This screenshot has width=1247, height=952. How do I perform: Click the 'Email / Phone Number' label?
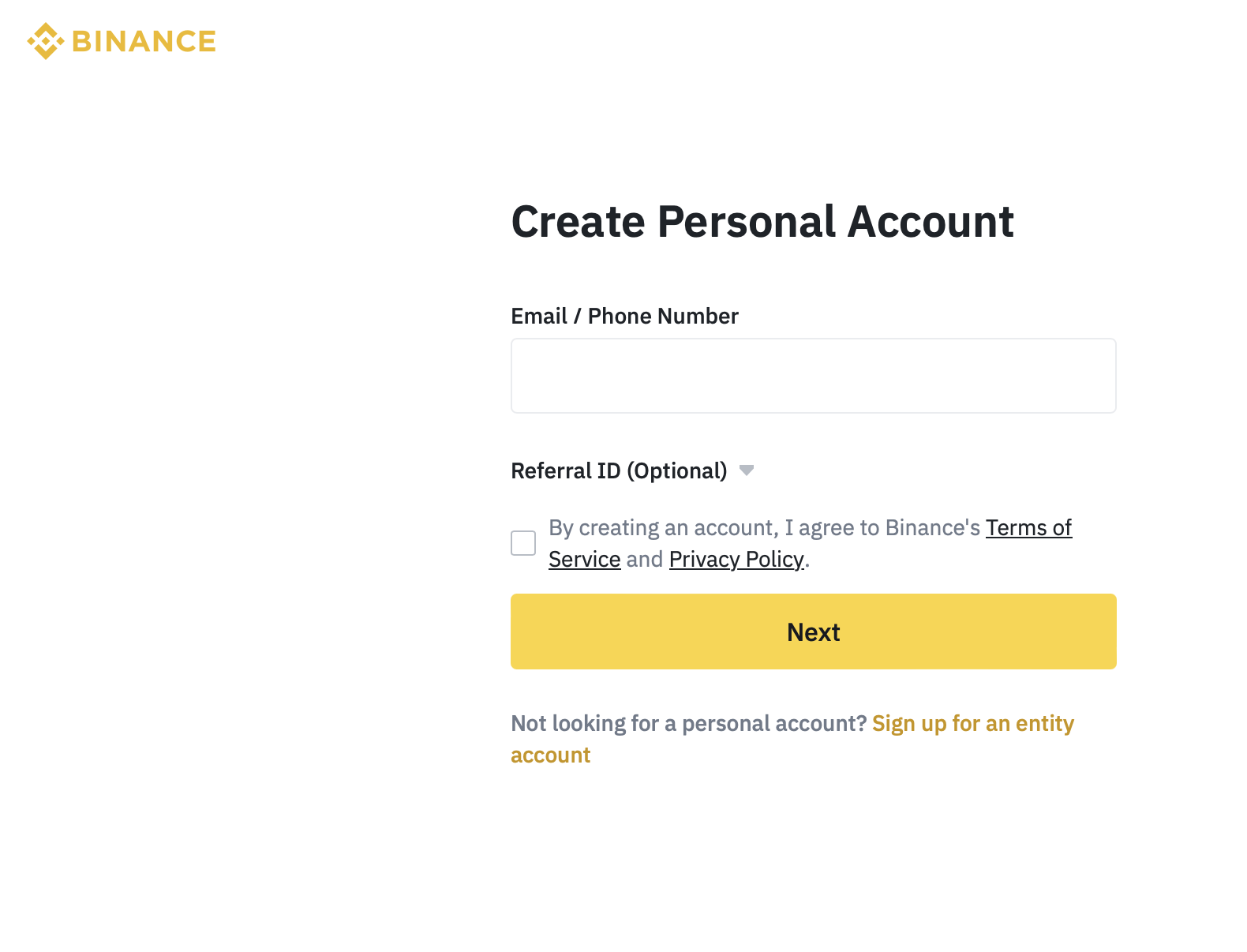pyautogui.click(x=625, y=316)
